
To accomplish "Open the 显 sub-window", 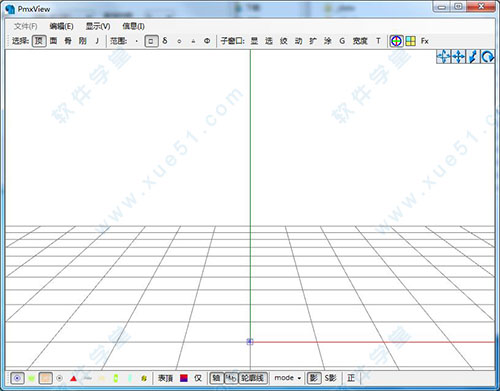I will click(254, 41).
